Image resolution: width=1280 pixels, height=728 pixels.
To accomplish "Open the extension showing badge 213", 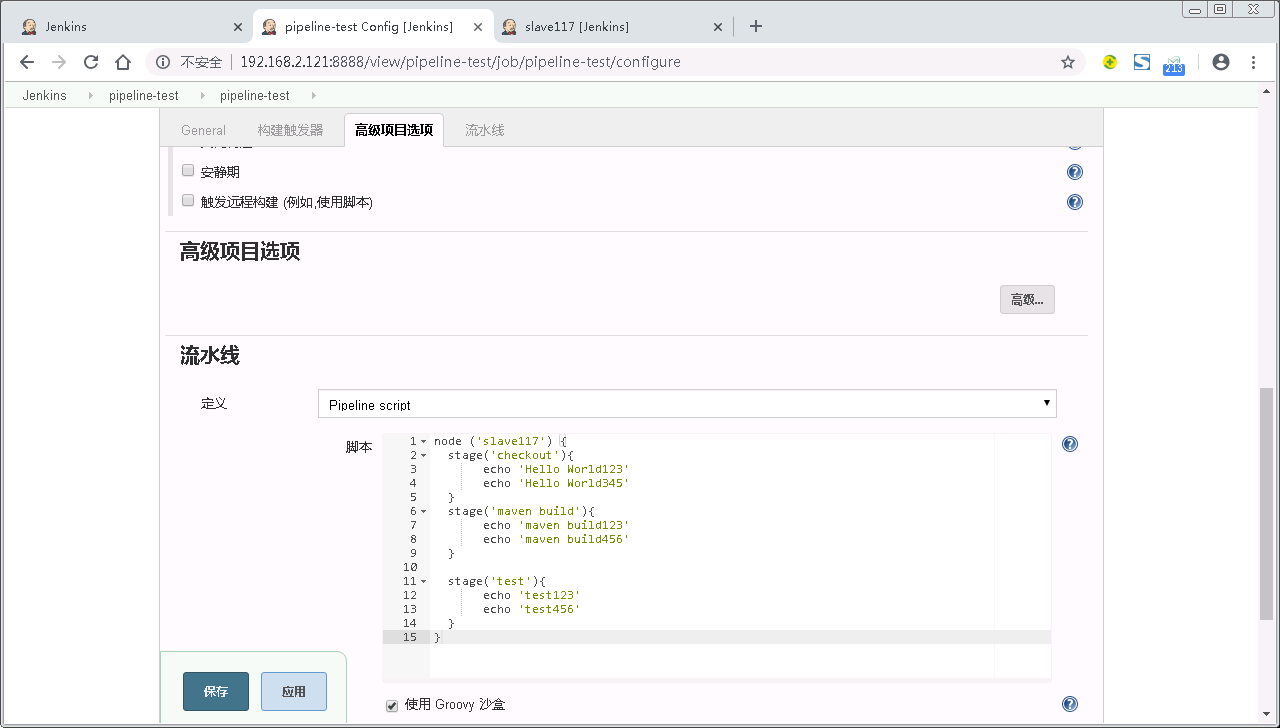I will click(x=1174, y=65).
